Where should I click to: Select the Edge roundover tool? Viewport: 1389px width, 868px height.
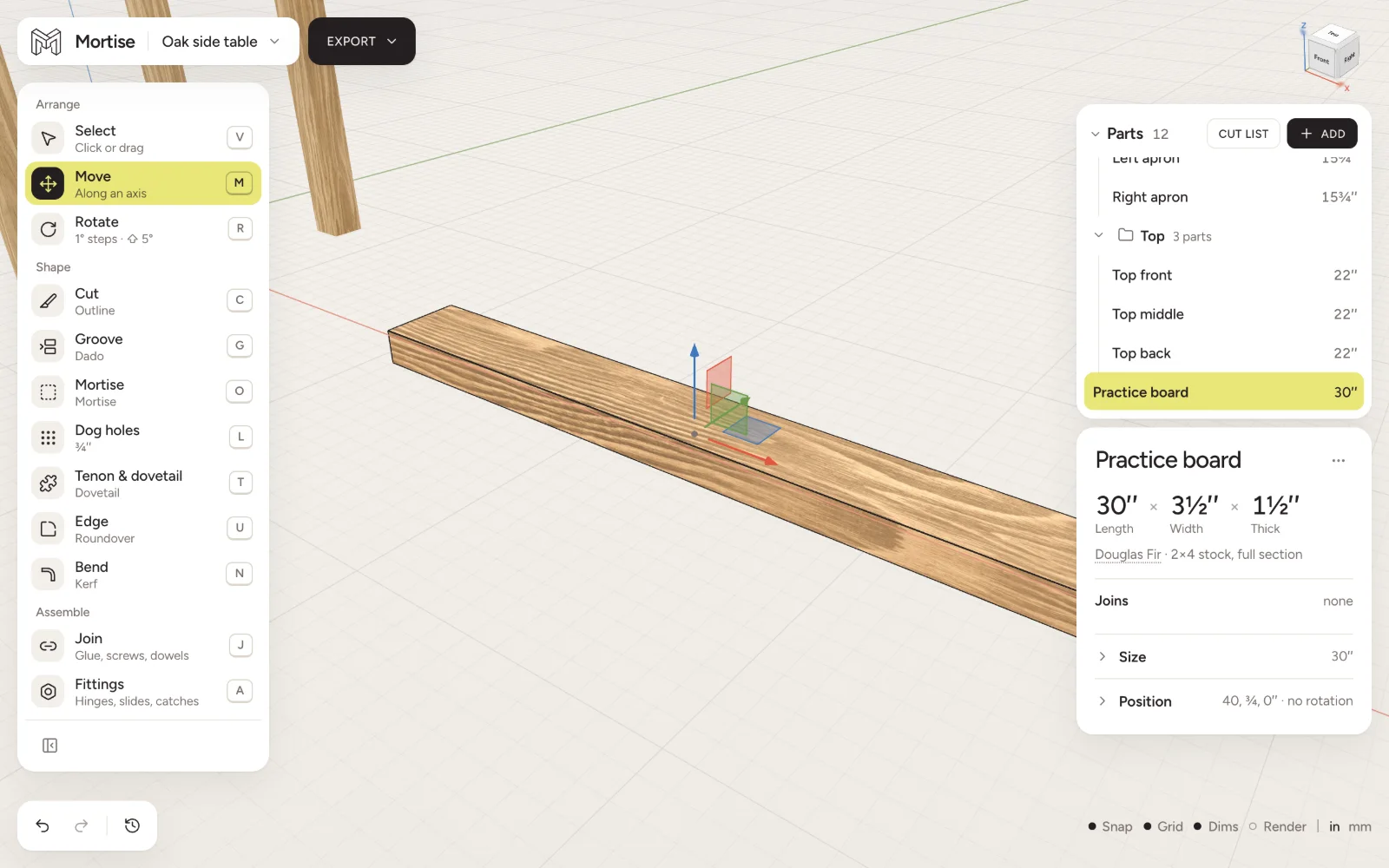point(143,529)
